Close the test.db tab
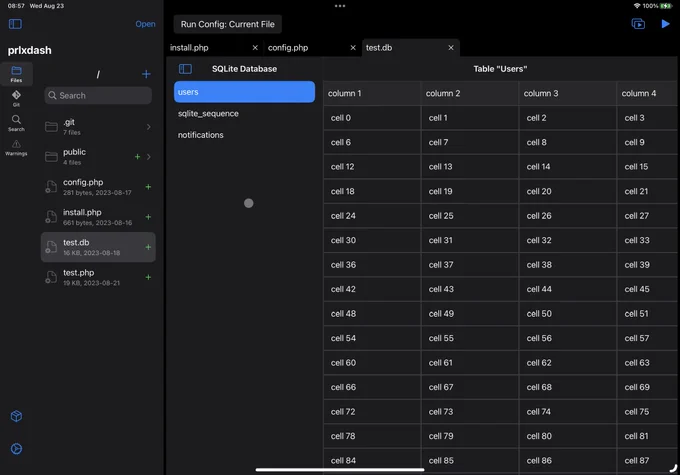680x475 pixels. coord(451,48)
